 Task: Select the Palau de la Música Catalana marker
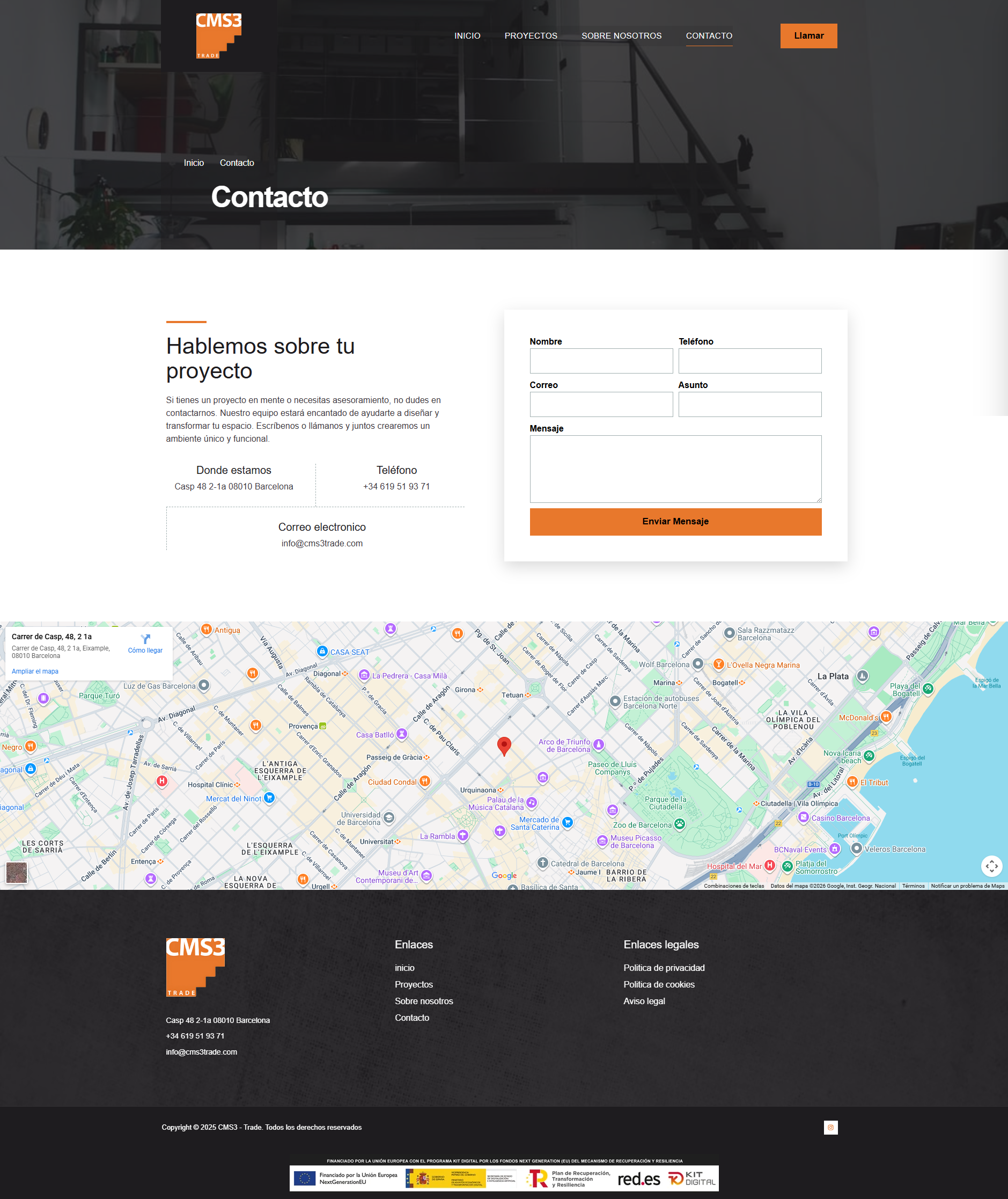click(532, 802)
